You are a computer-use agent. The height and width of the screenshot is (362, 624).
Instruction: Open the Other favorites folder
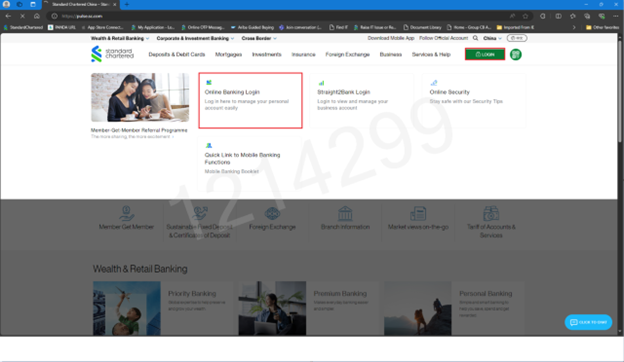tap(602, 27)
